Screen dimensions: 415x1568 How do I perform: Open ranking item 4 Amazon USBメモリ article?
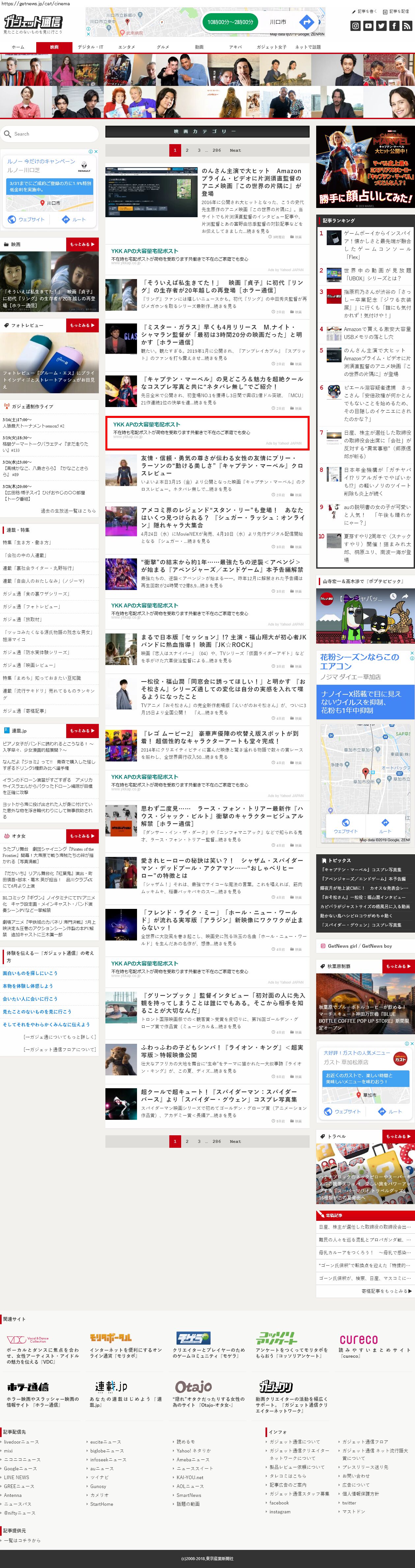(x=377, y=332)
